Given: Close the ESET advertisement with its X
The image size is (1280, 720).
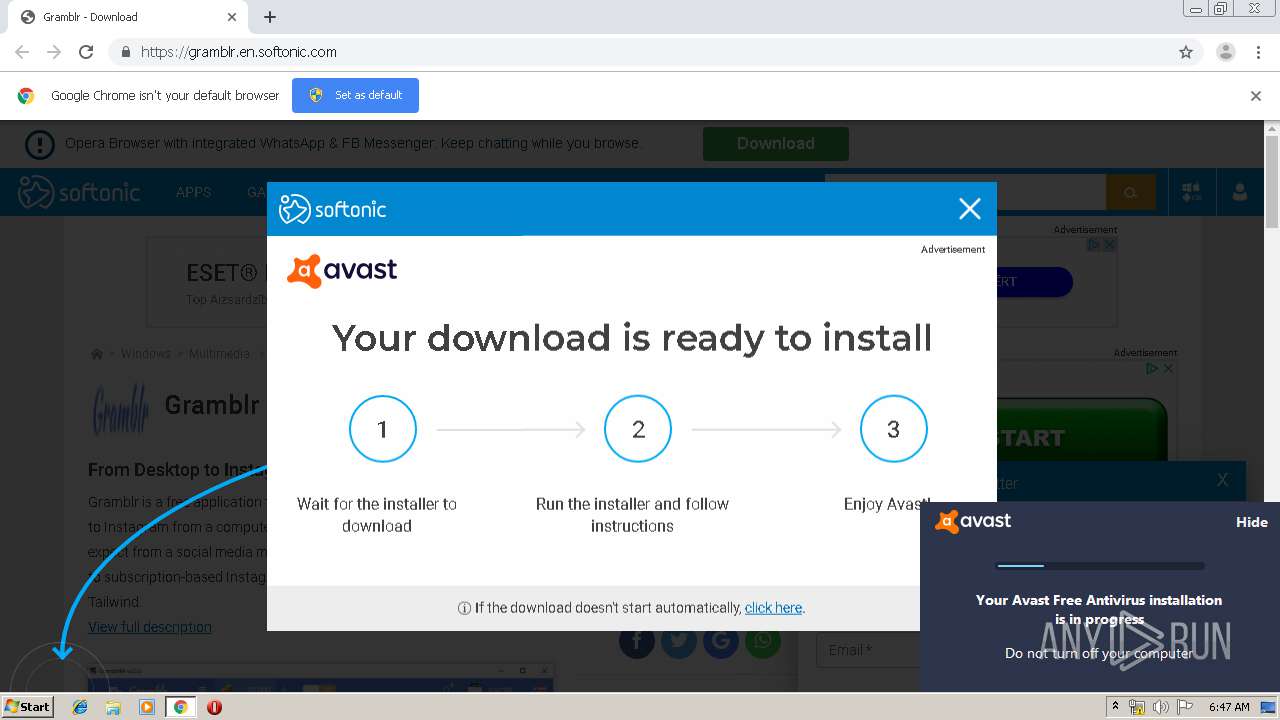Looking at the screenshot, I should pos(1109,244).
